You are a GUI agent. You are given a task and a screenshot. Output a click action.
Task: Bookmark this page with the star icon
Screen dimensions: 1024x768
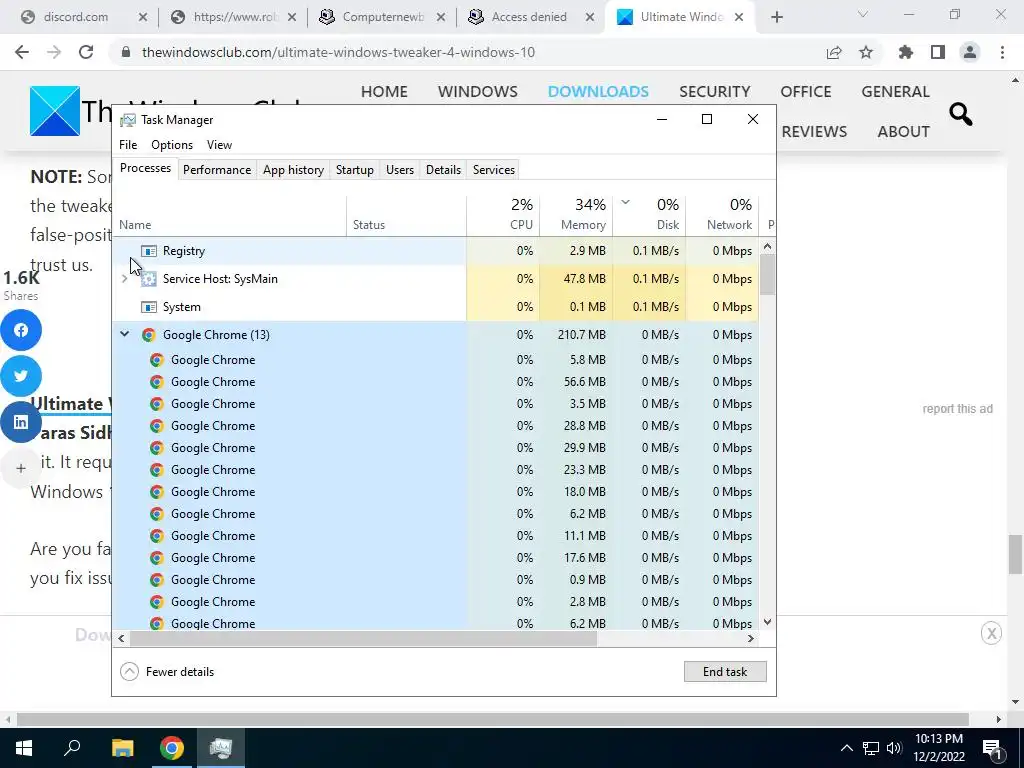click(866, 52)
